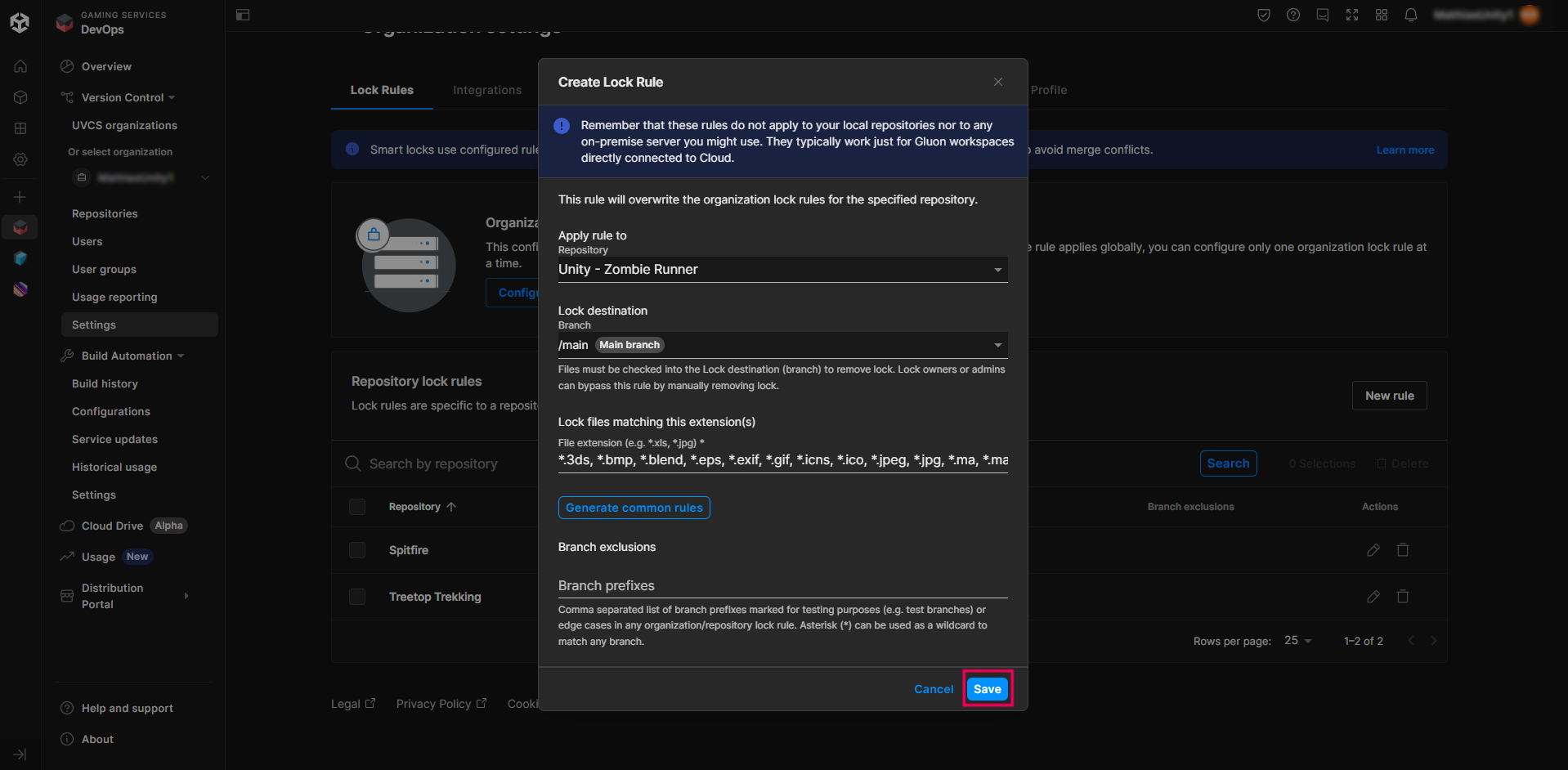This screenshot has width=1568, height=770.
Task: Toggle the sidebar panel icon
Action: click(x=243, y=15)
